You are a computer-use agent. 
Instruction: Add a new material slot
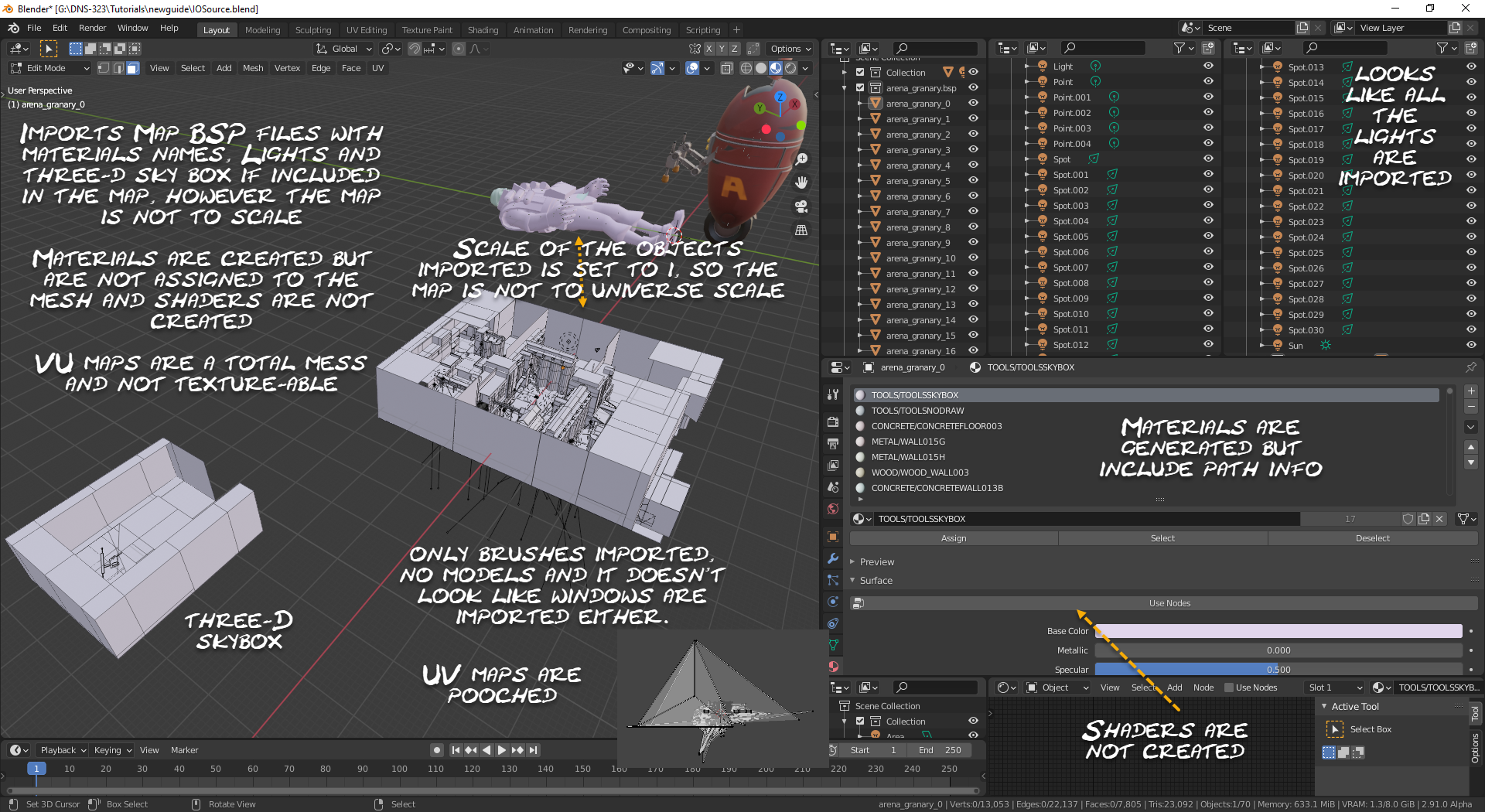coord(1471,391)
